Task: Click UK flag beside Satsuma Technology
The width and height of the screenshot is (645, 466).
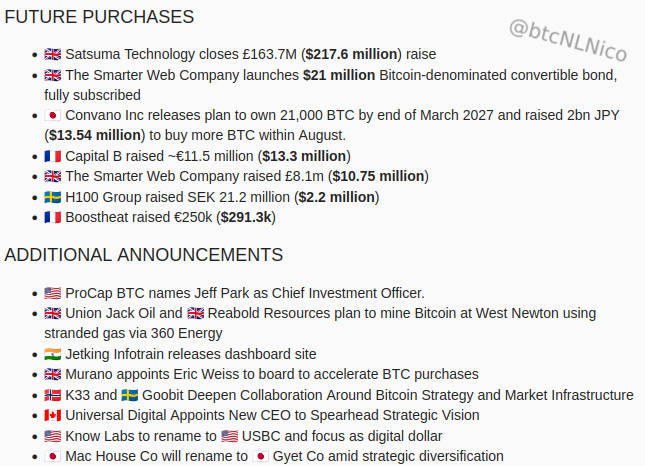Action: tap(53, 54)
